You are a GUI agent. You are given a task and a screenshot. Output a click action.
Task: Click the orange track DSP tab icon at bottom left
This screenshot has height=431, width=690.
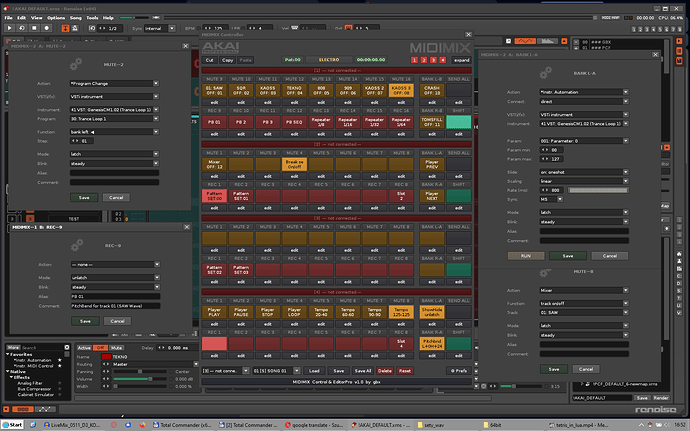point(22,409)
